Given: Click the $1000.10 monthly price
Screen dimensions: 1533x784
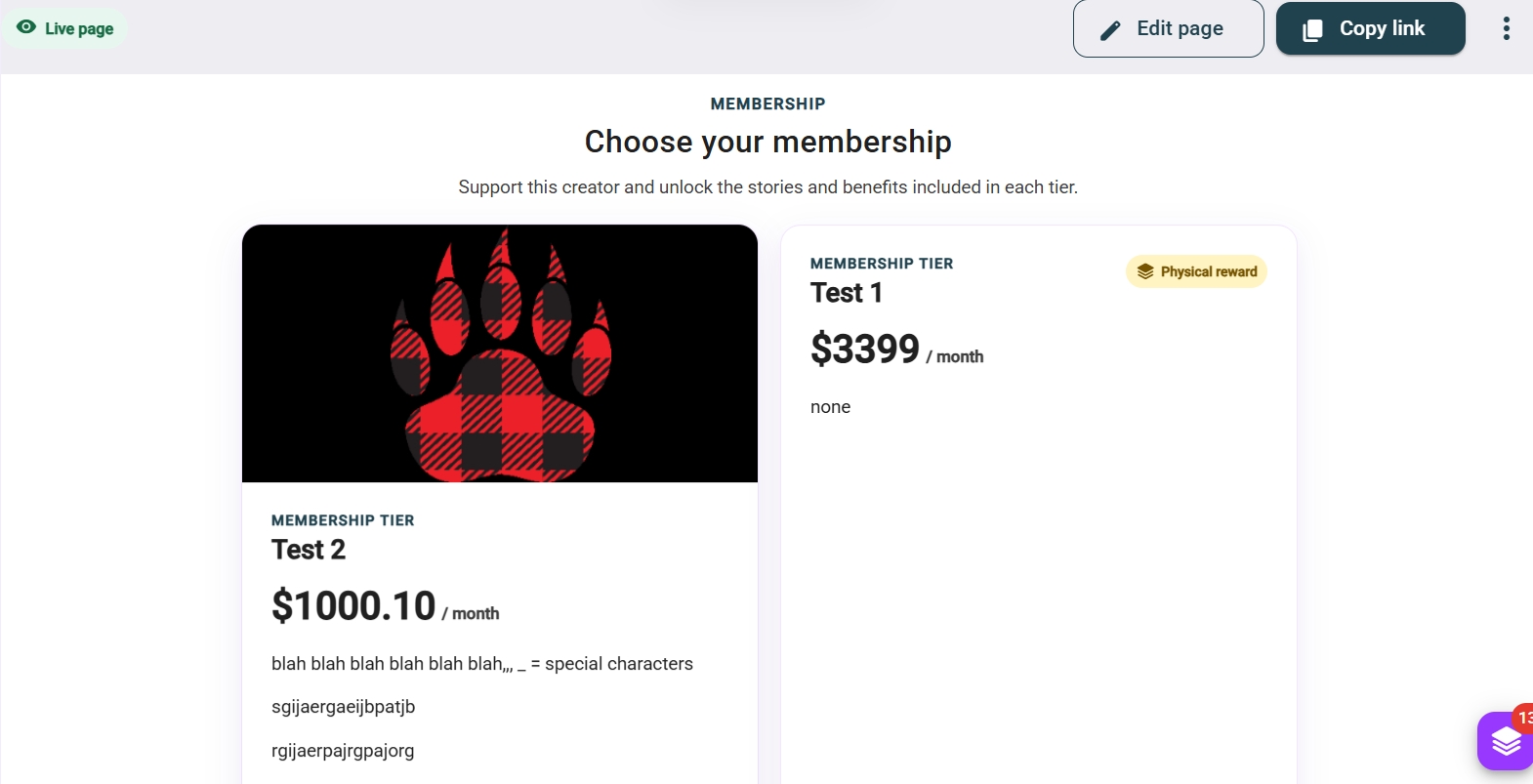Looking at the screenshot, I should (353, 605).
